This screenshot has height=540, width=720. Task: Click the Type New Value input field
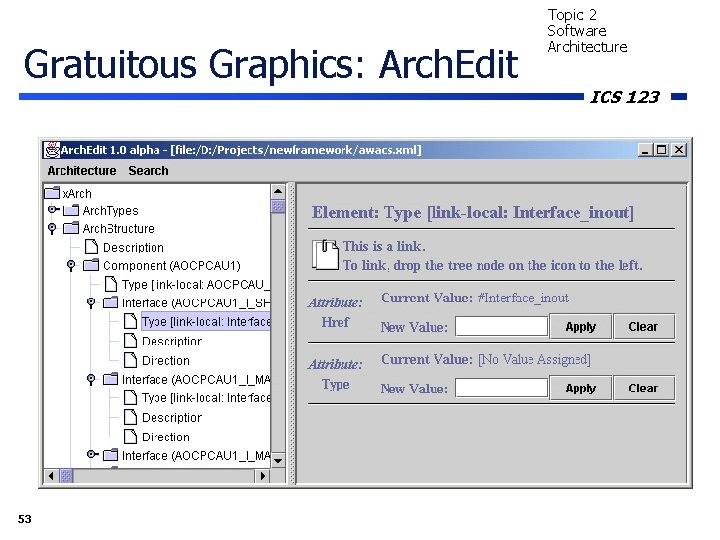pyautogui.click(x=501, y=388)
